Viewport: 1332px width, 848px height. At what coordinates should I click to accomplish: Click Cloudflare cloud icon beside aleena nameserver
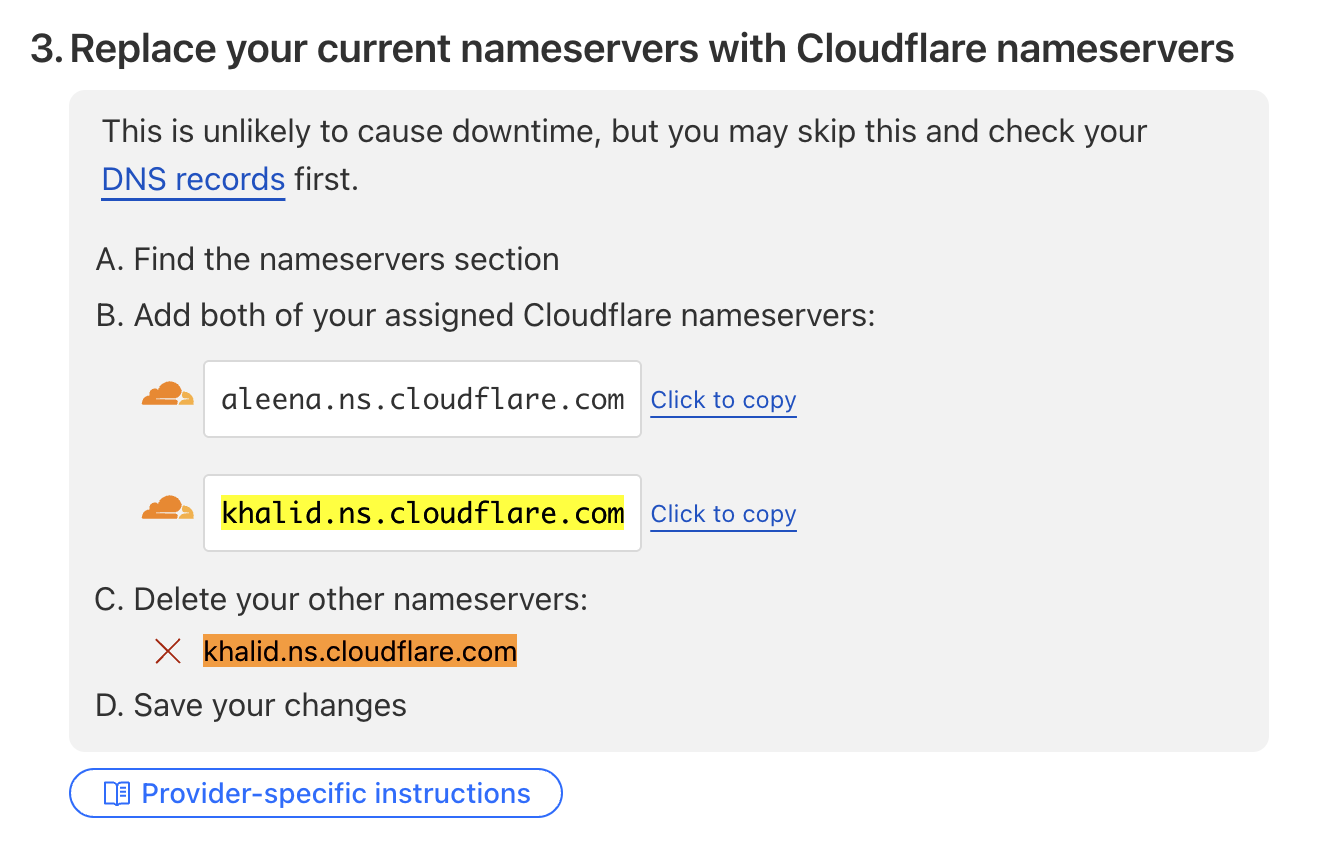tap(167, 395)
